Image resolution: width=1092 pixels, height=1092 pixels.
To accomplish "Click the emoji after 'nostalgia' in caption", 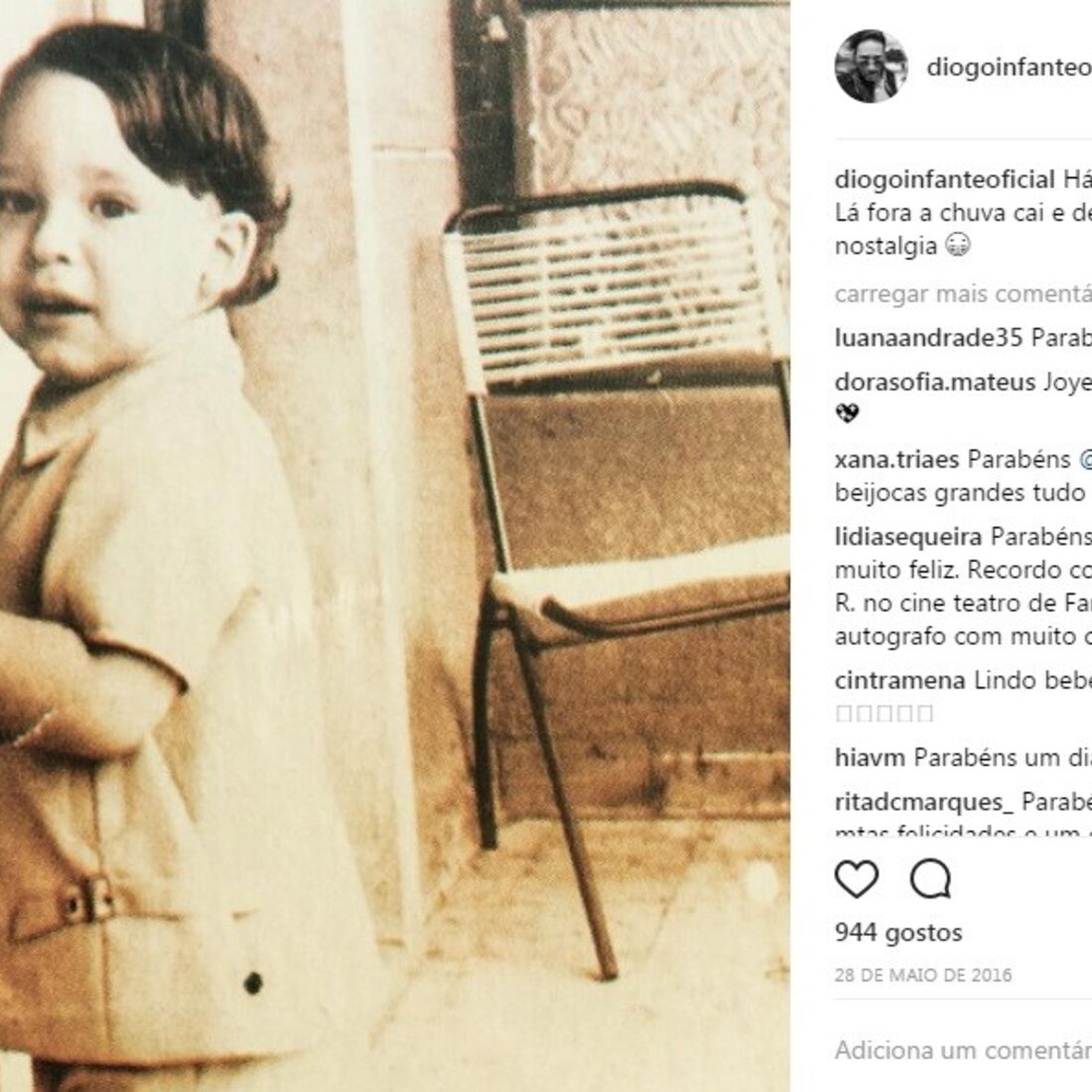I will click(958, 245).
